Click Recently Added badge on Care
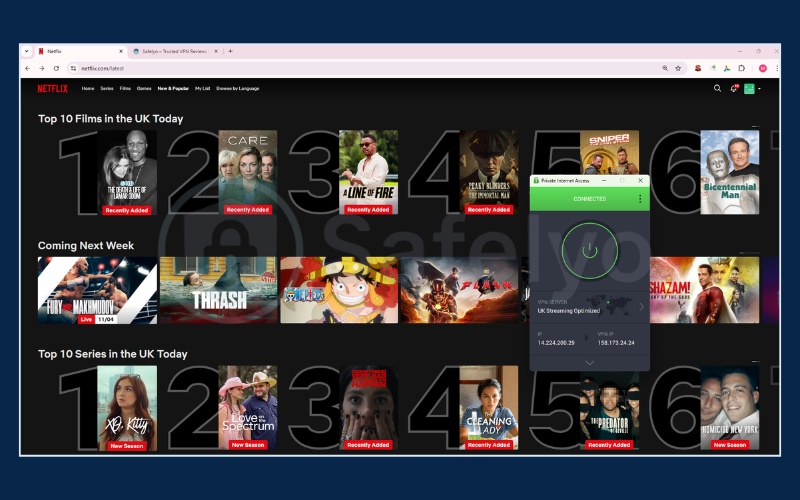This screenshot has width=800, height=500. click(248, 210)
